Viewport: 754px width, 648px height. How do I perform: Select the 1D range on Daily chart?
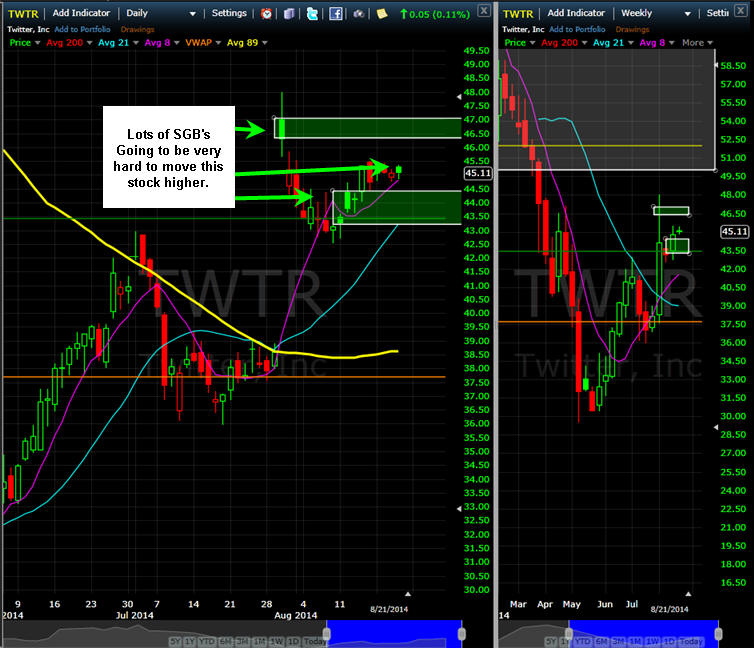click(x=293, y=641)
